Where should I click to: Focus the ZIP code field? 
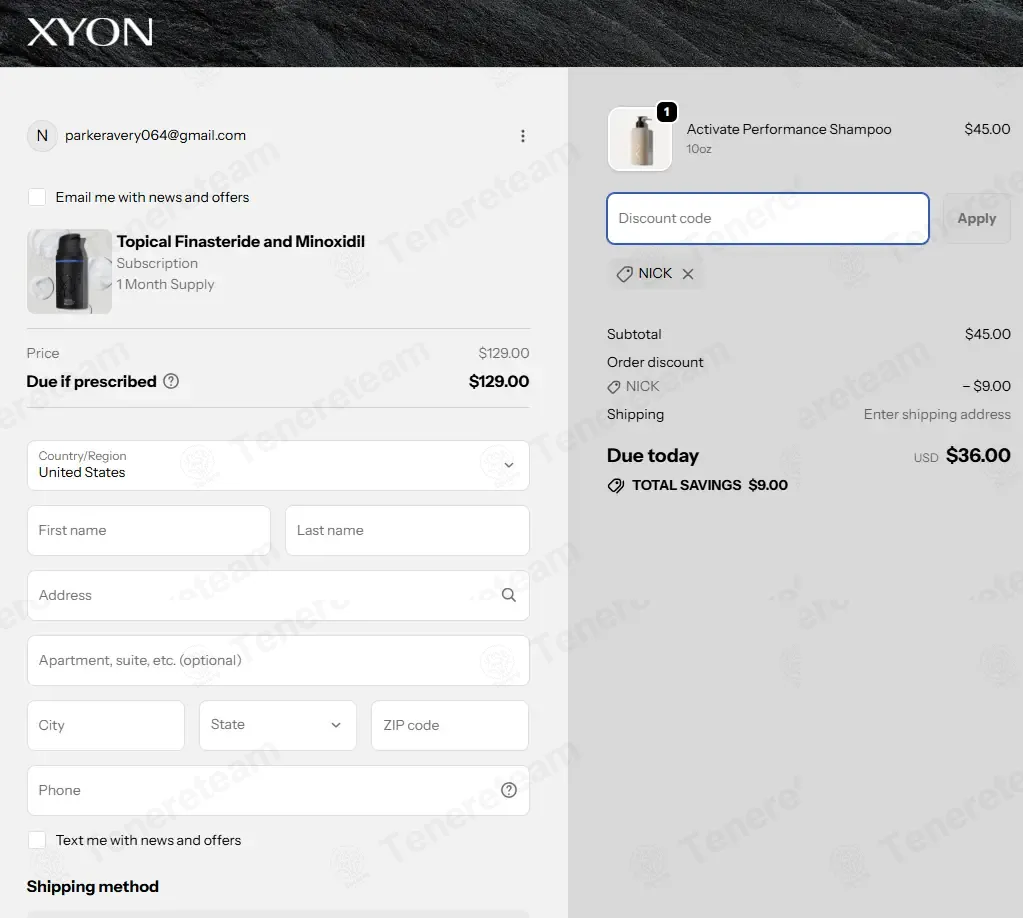450,725
